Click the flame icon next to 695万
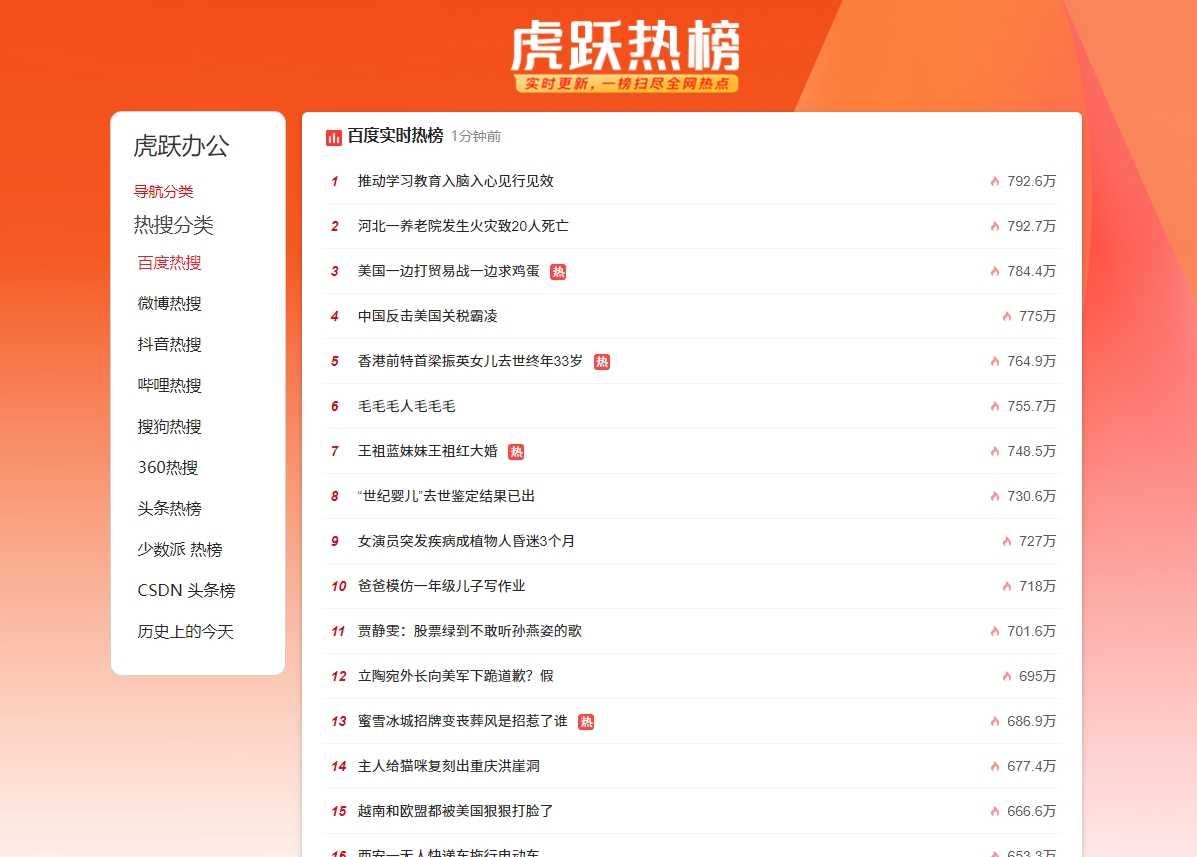The image size is (1197, 857). click(x=1007, y=677)
